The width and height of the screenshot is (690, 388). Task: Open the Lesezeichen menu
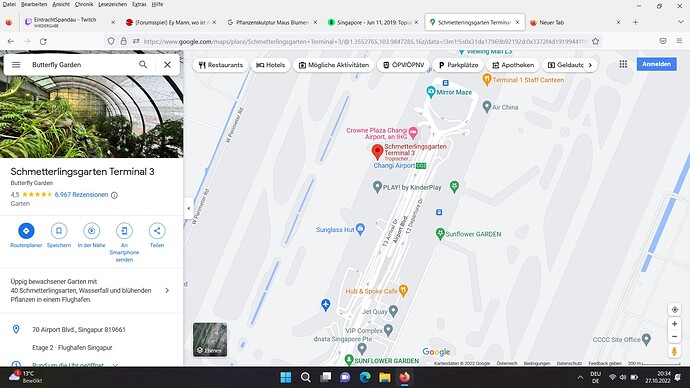click(112, 4)
